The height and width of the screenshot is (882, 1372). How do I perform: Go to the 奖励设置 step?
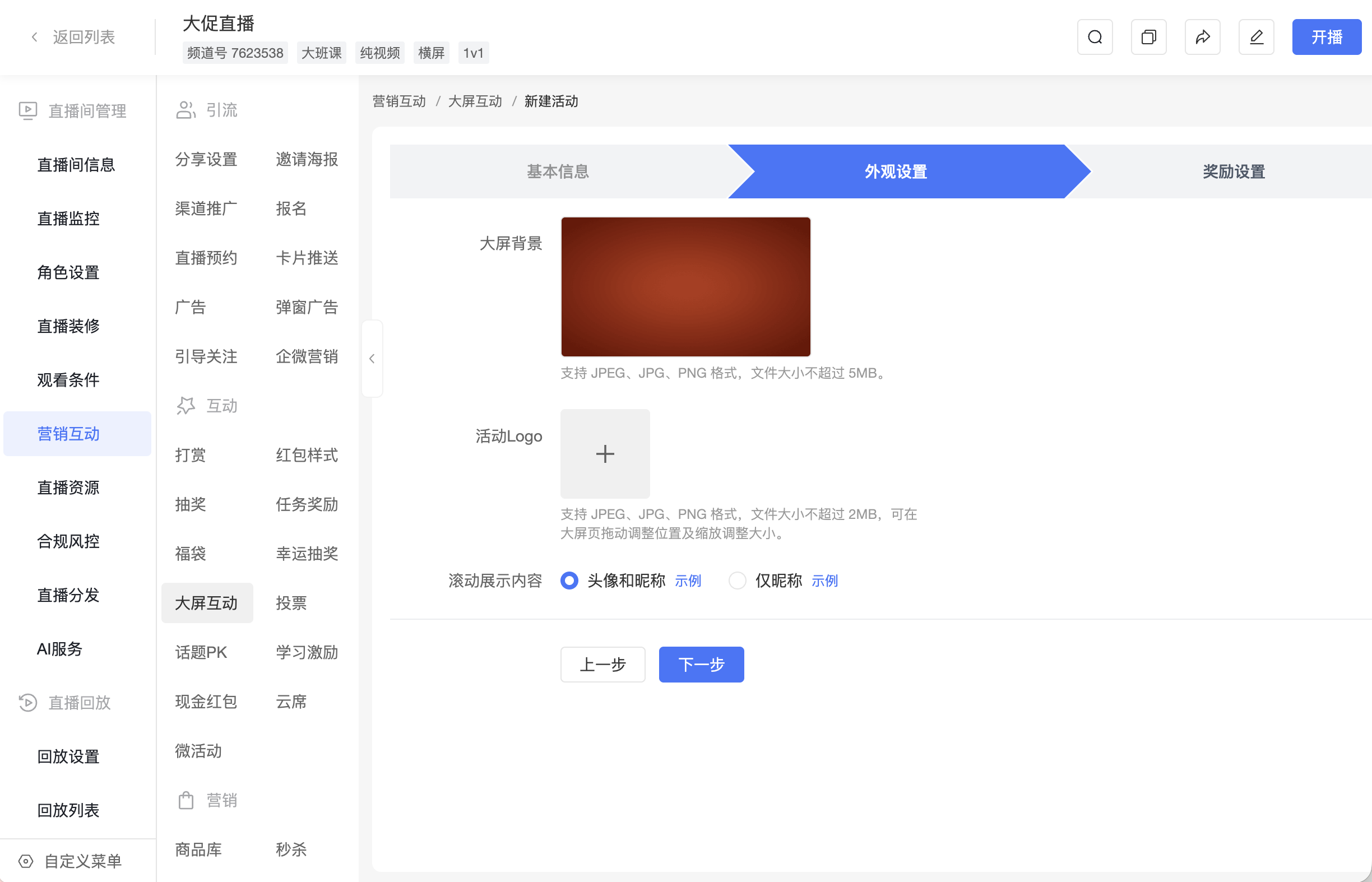1234,171
